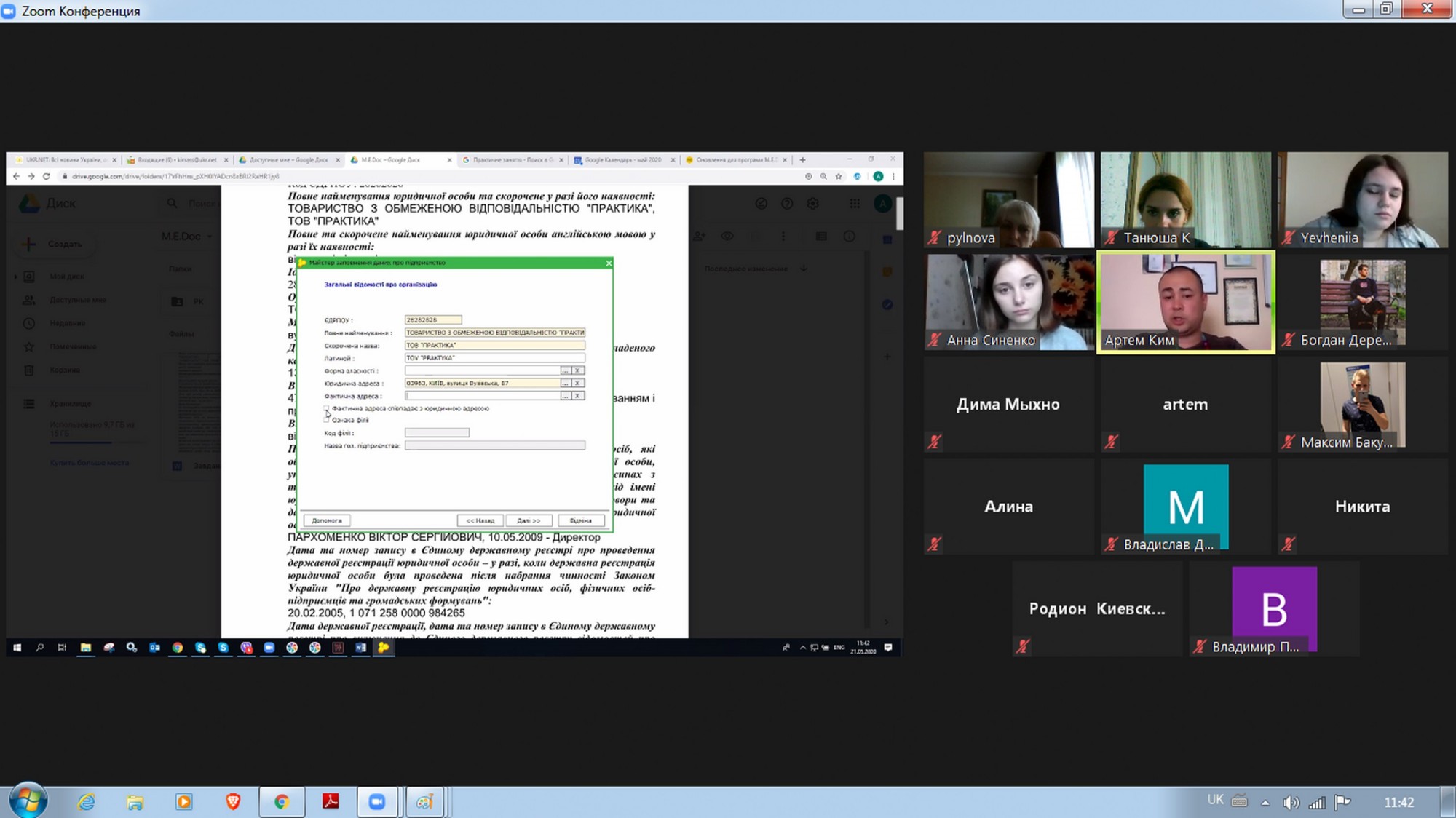
Task: Bookmark page with the star icon
Action: (839, 176)
